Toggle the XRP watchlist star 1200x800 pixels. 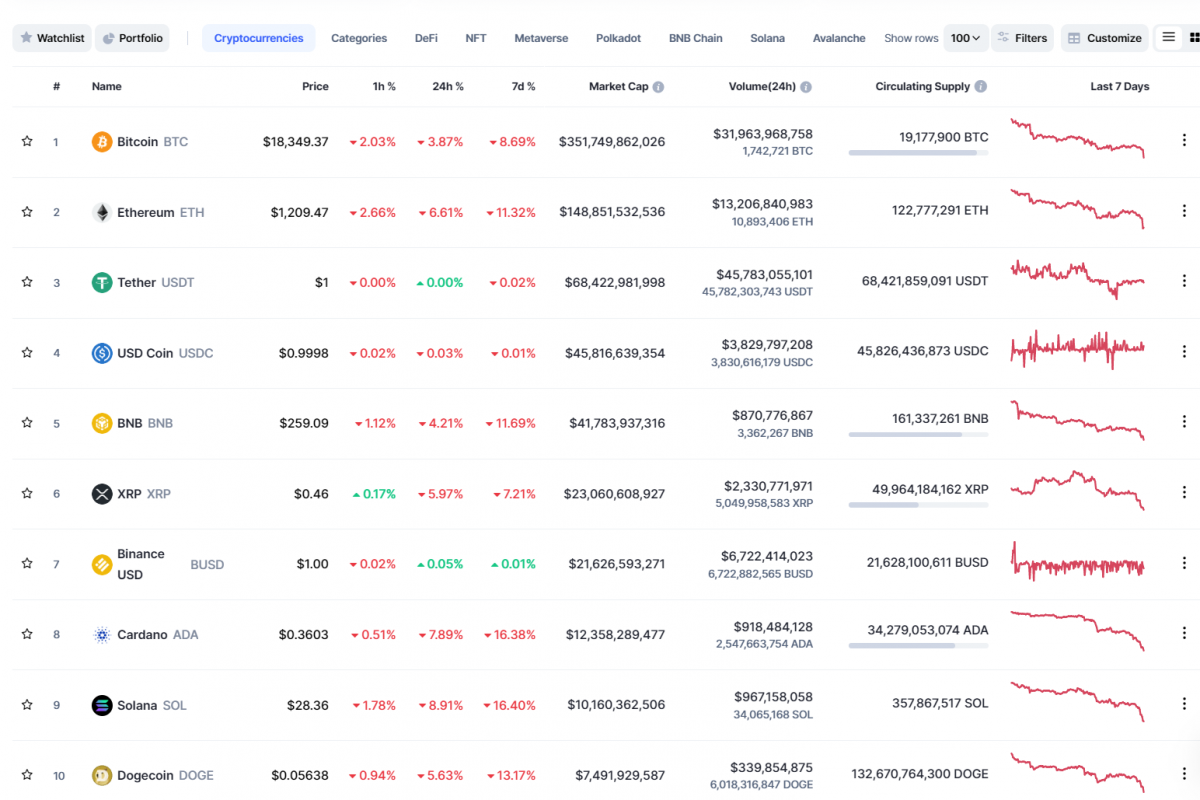(27, 494)
